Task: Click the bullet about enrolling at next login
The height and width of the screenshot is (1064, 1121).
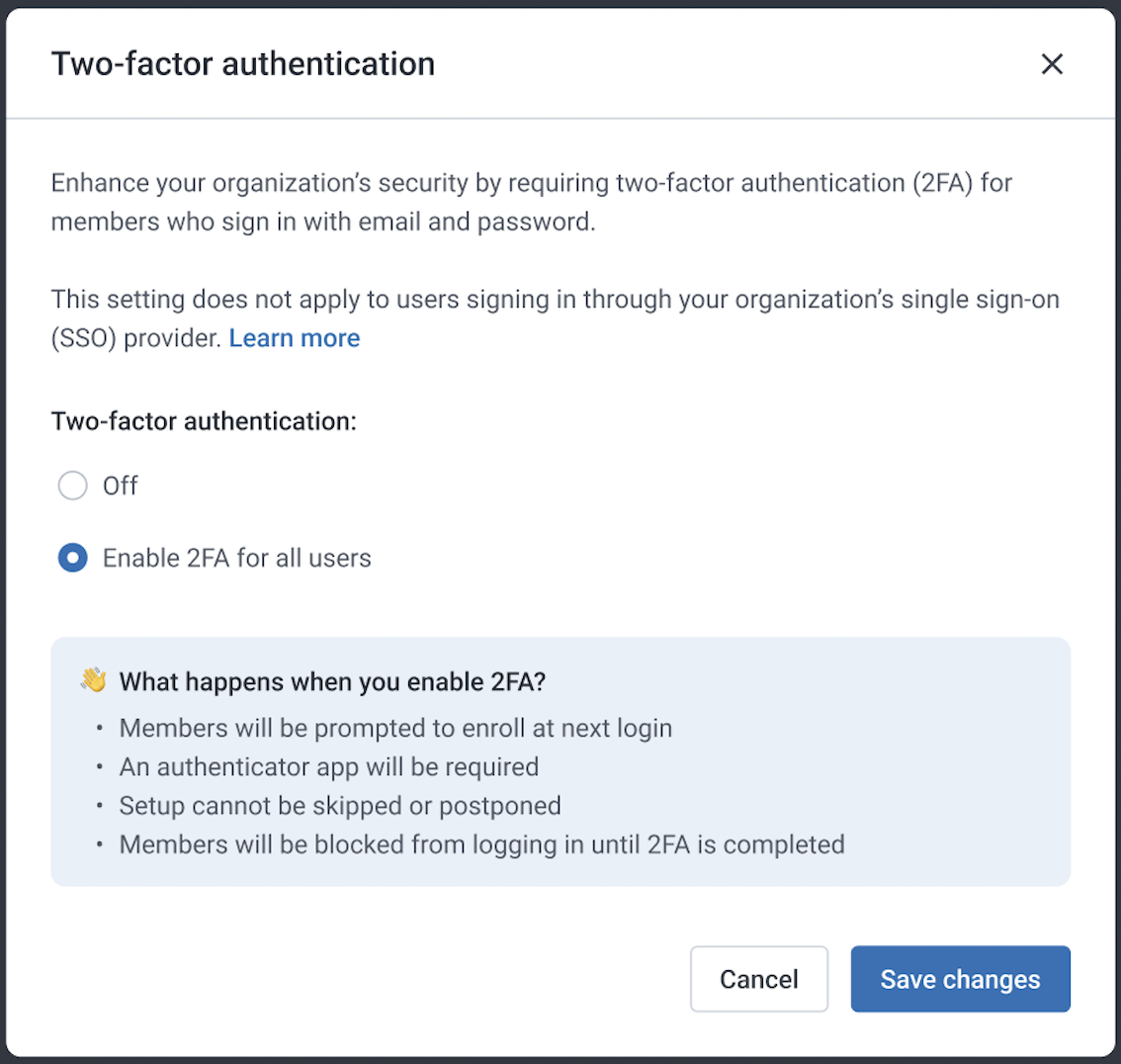Action: 396,728
